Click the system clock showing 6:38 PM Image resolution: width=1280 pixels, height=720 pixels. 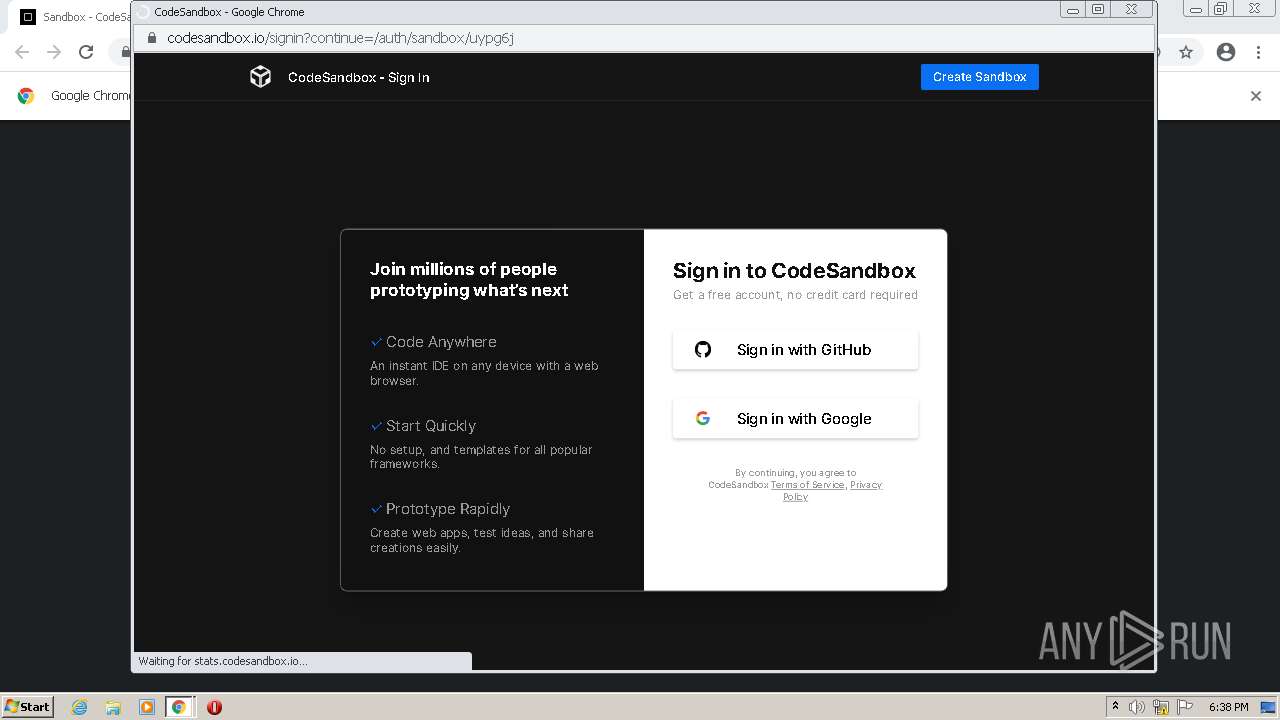point(1228,707)
